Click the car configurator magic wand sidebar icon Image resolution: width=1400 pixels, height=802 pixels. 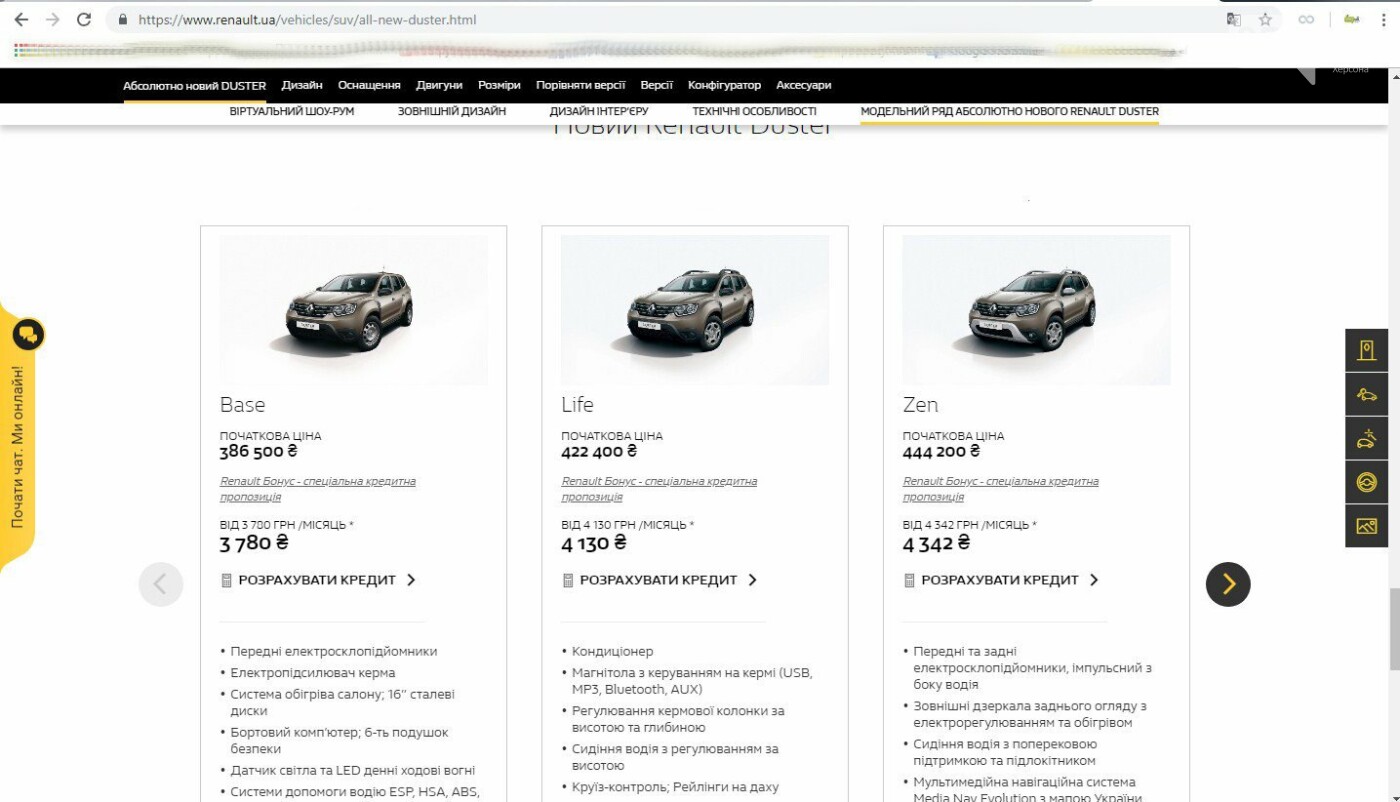1367,438
